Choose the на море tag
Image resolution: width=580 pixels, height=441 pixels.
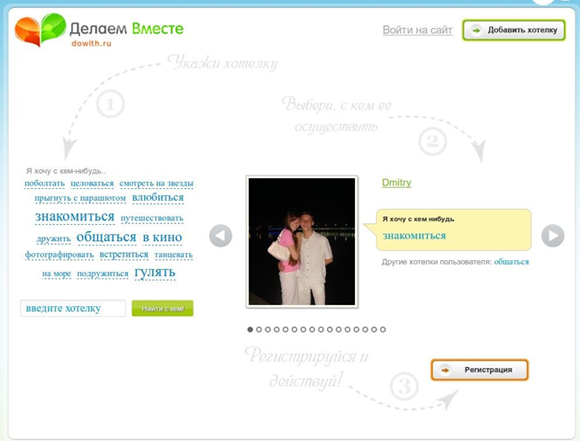click(x=56, y=274)
